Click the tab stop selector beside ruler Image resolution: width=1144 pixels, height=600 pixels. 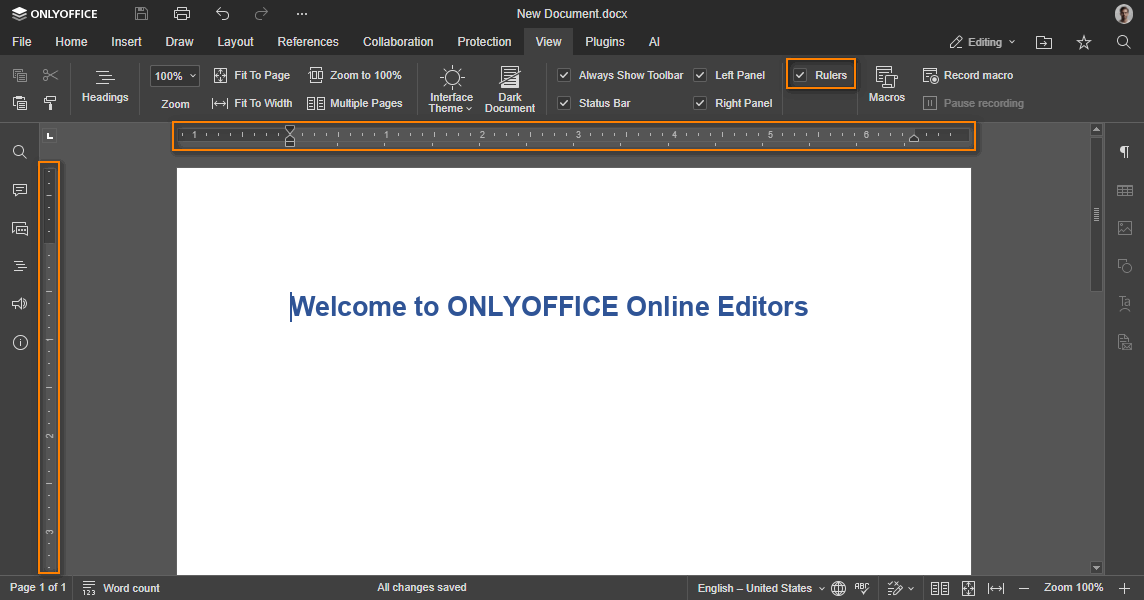pos(50,136)
